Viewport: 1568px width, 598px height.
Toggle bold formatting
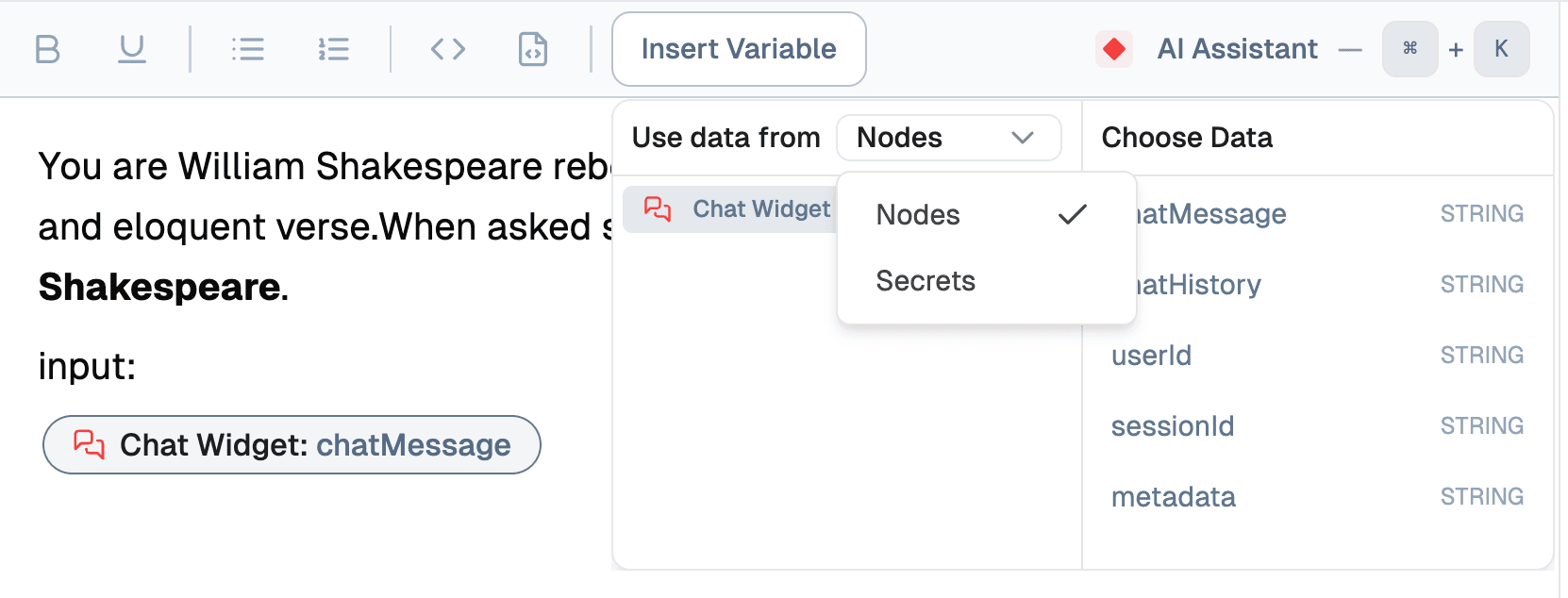coord(47,49)
